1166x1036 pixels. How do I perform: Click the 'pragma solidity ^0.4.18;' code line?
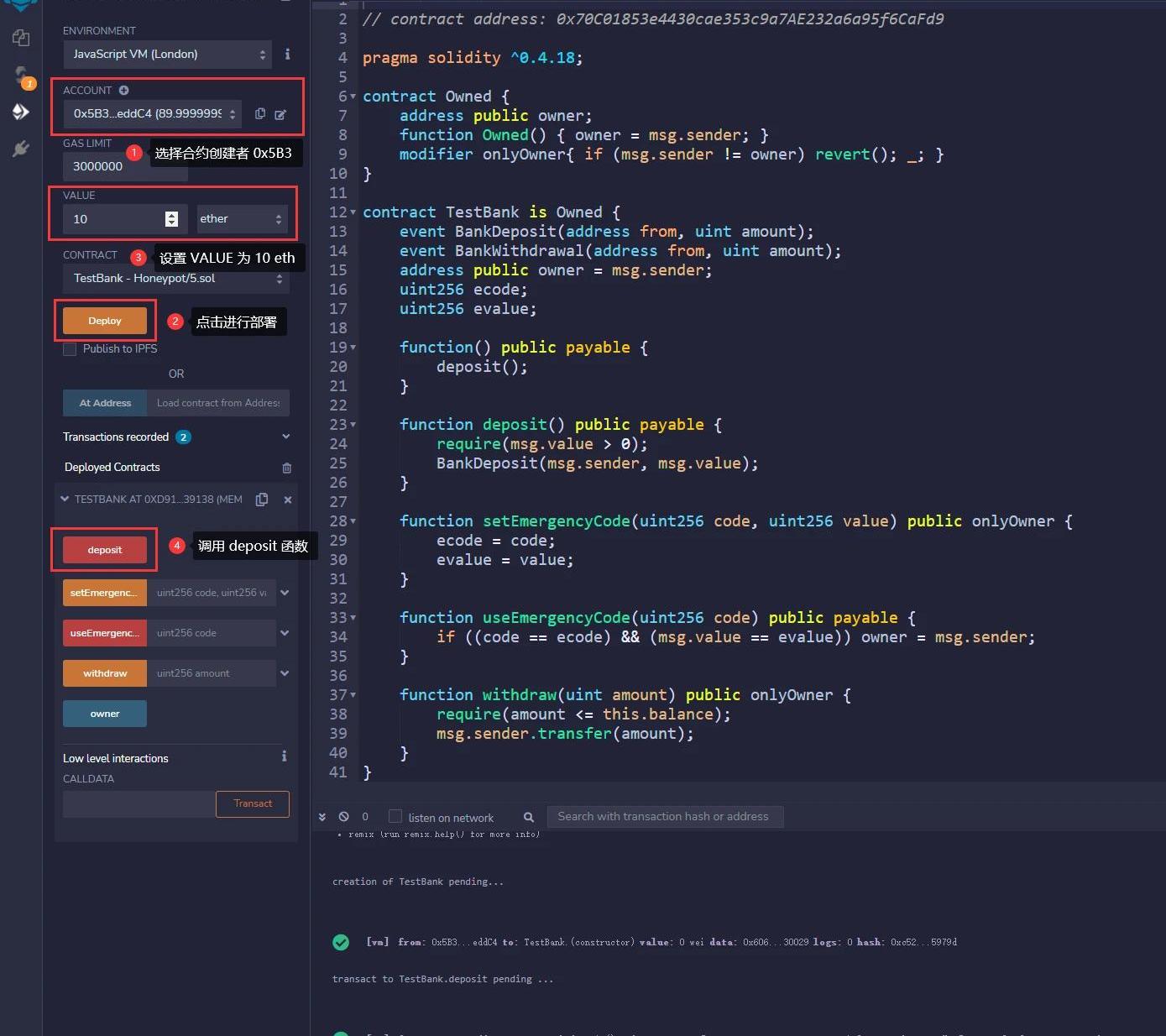473,58
